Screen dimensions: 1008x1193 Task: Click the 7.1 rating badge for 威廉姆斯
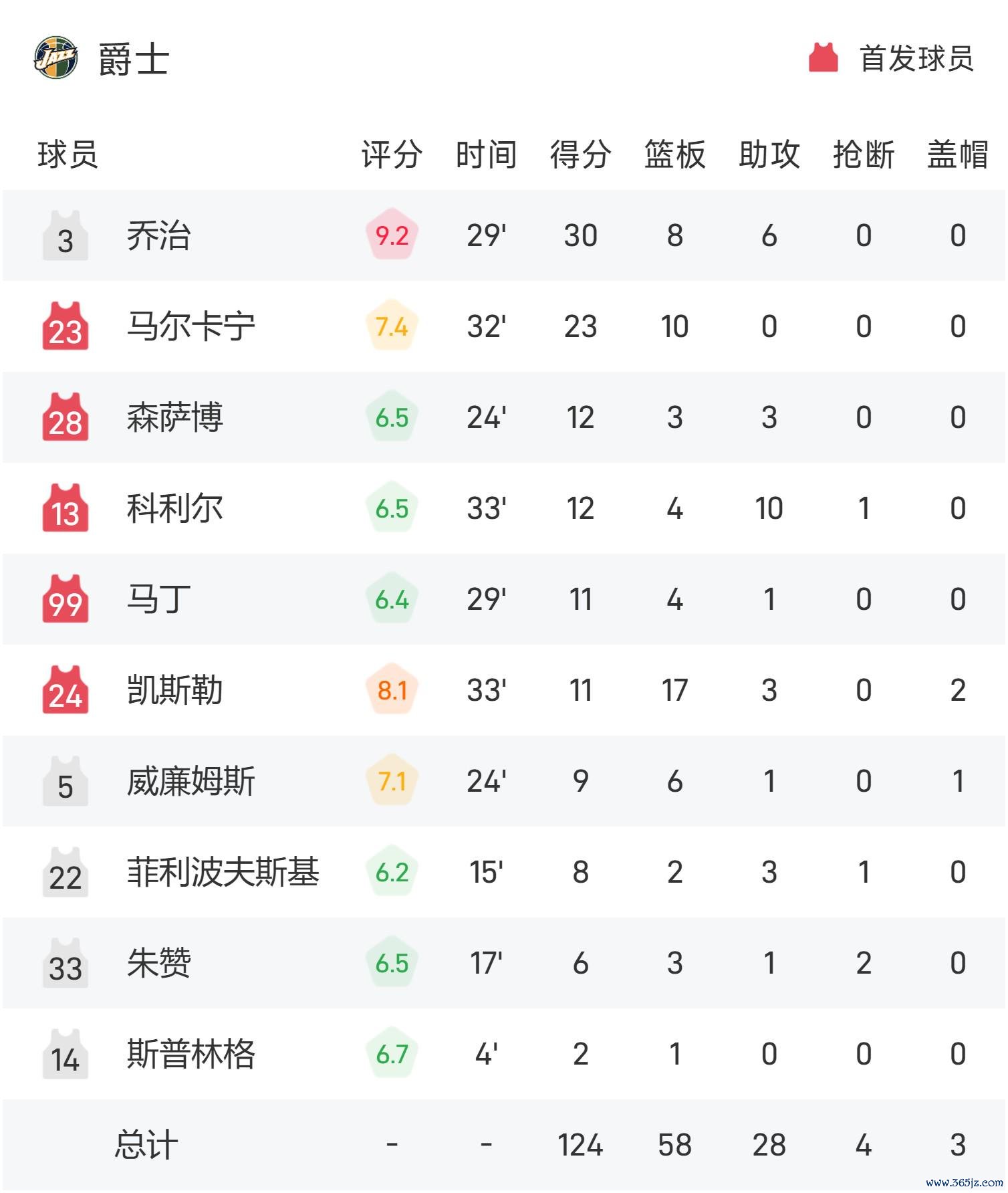pos(392,782)
